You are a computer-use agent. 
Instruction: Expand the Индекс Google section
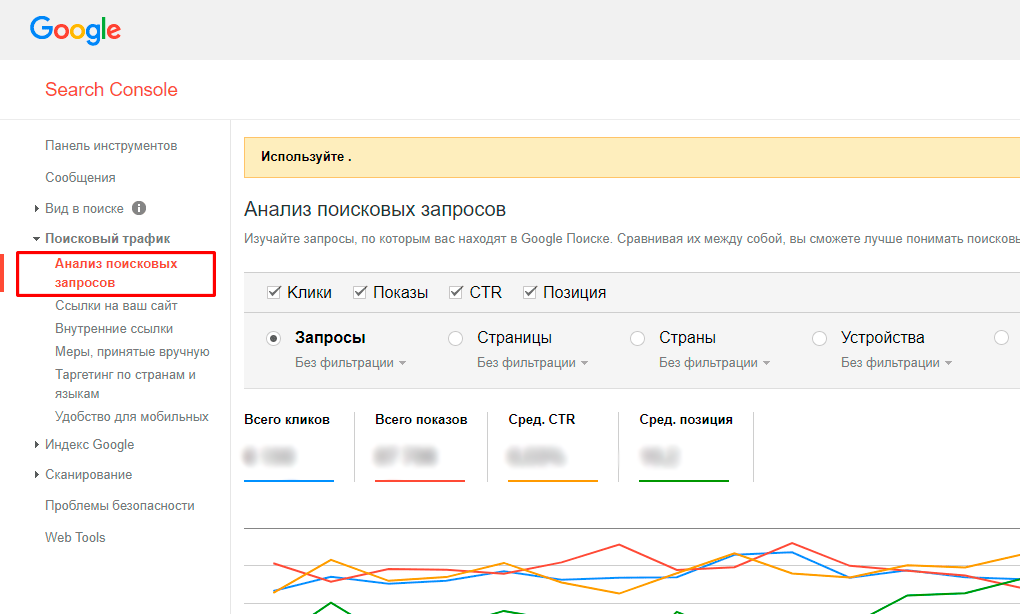(36, 444)
